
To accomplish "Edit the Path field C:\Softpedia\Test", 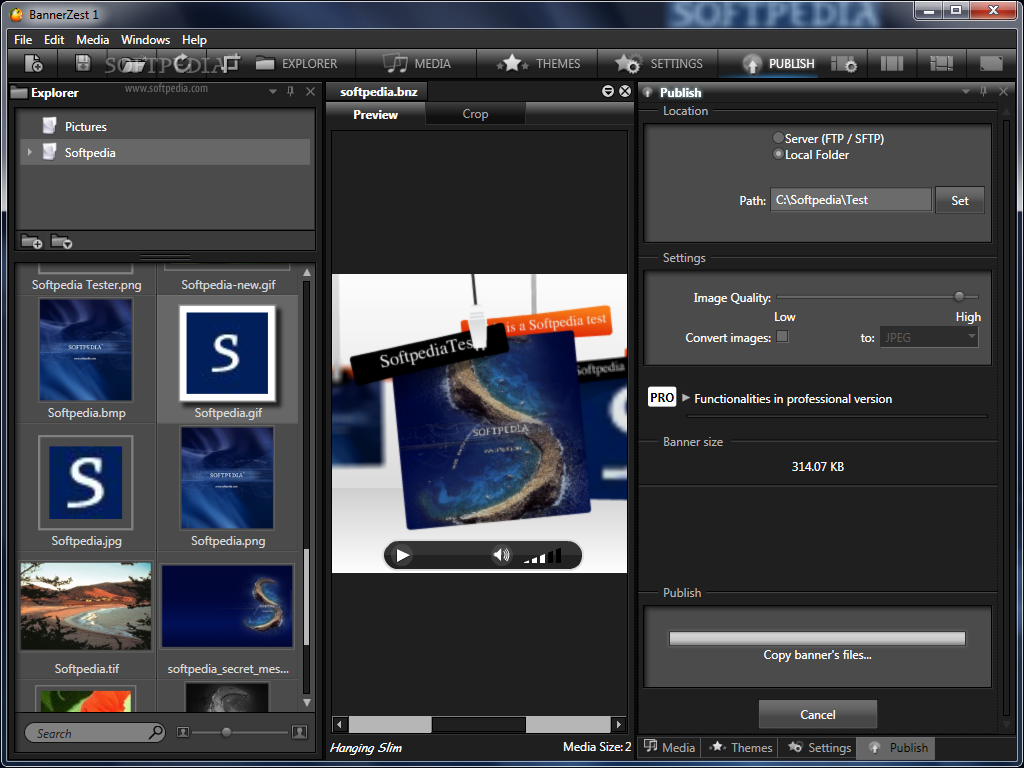I will click(x=850, y=200).
